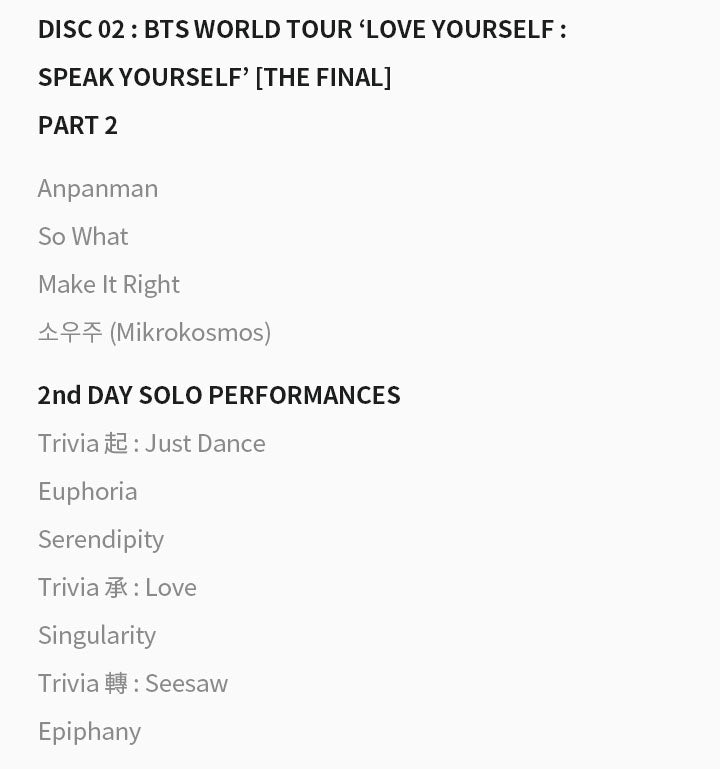720x769 pixels.
Task: Open Trivia 起 : Just Dance track
Action: pyautogui.click(x=152, y=443)
